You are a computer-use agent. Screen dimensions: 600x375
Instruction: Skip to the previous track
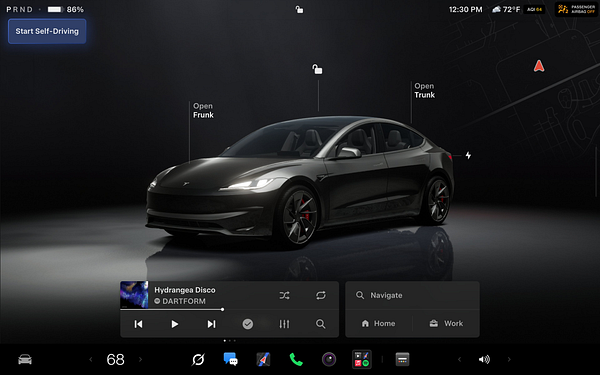point(138,324)
